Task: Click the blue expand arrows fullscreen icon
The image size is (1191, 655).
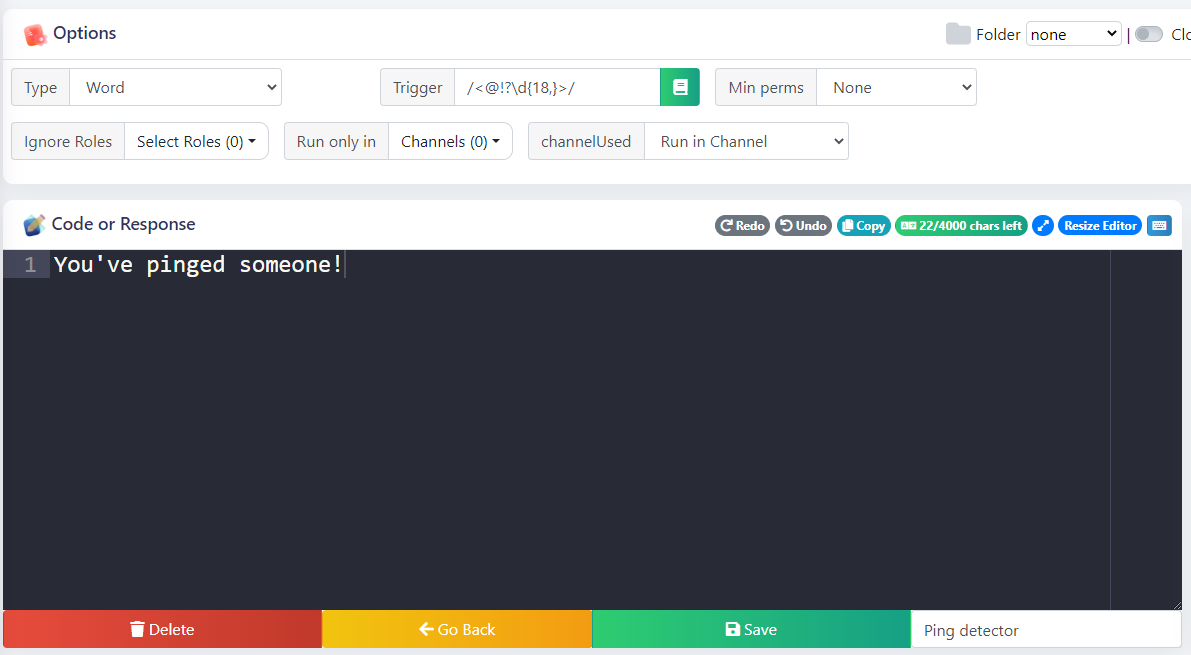Action: point(1043,226)
